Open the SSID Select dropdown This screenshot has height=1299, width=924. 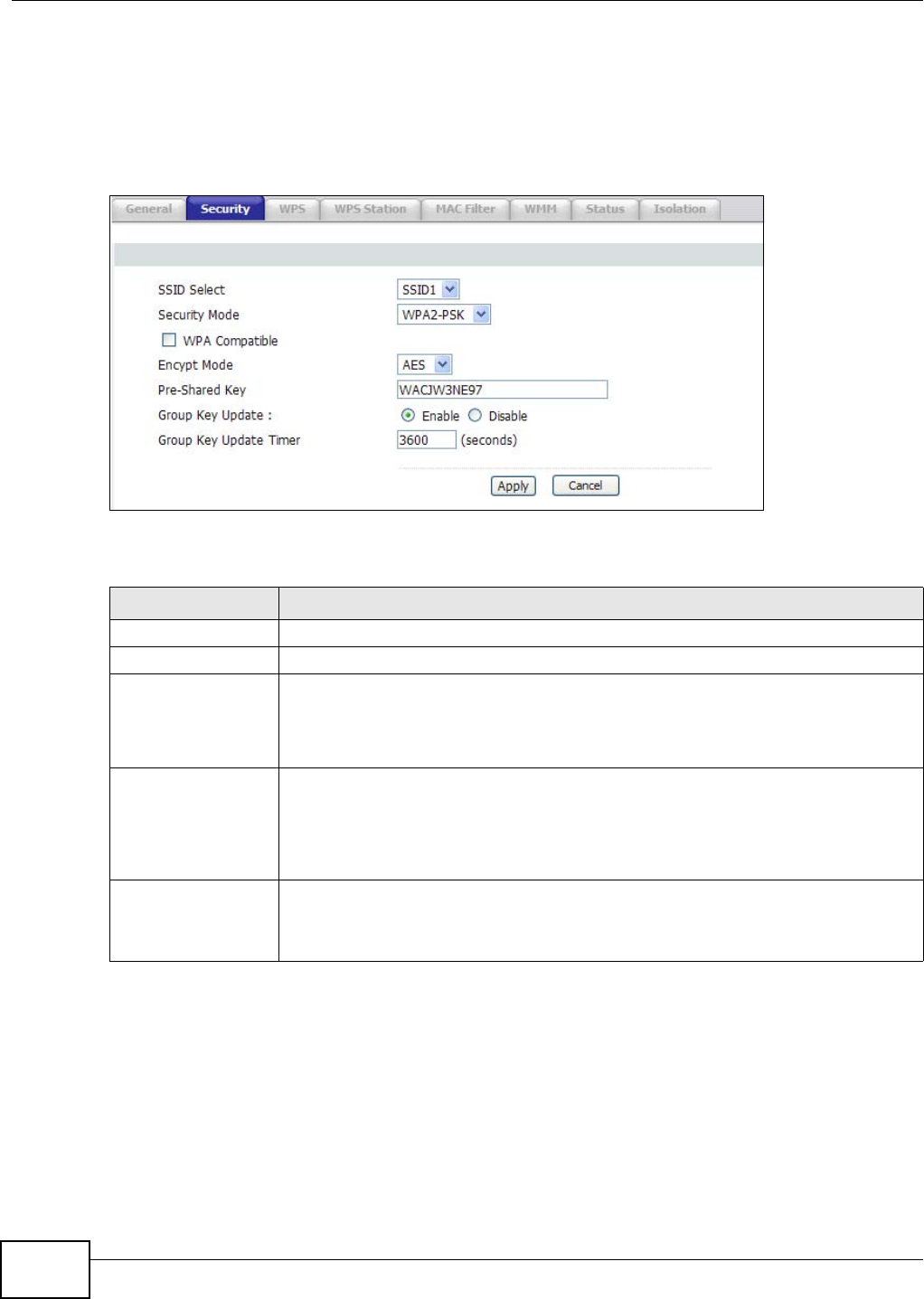click(x=429, y=289)
